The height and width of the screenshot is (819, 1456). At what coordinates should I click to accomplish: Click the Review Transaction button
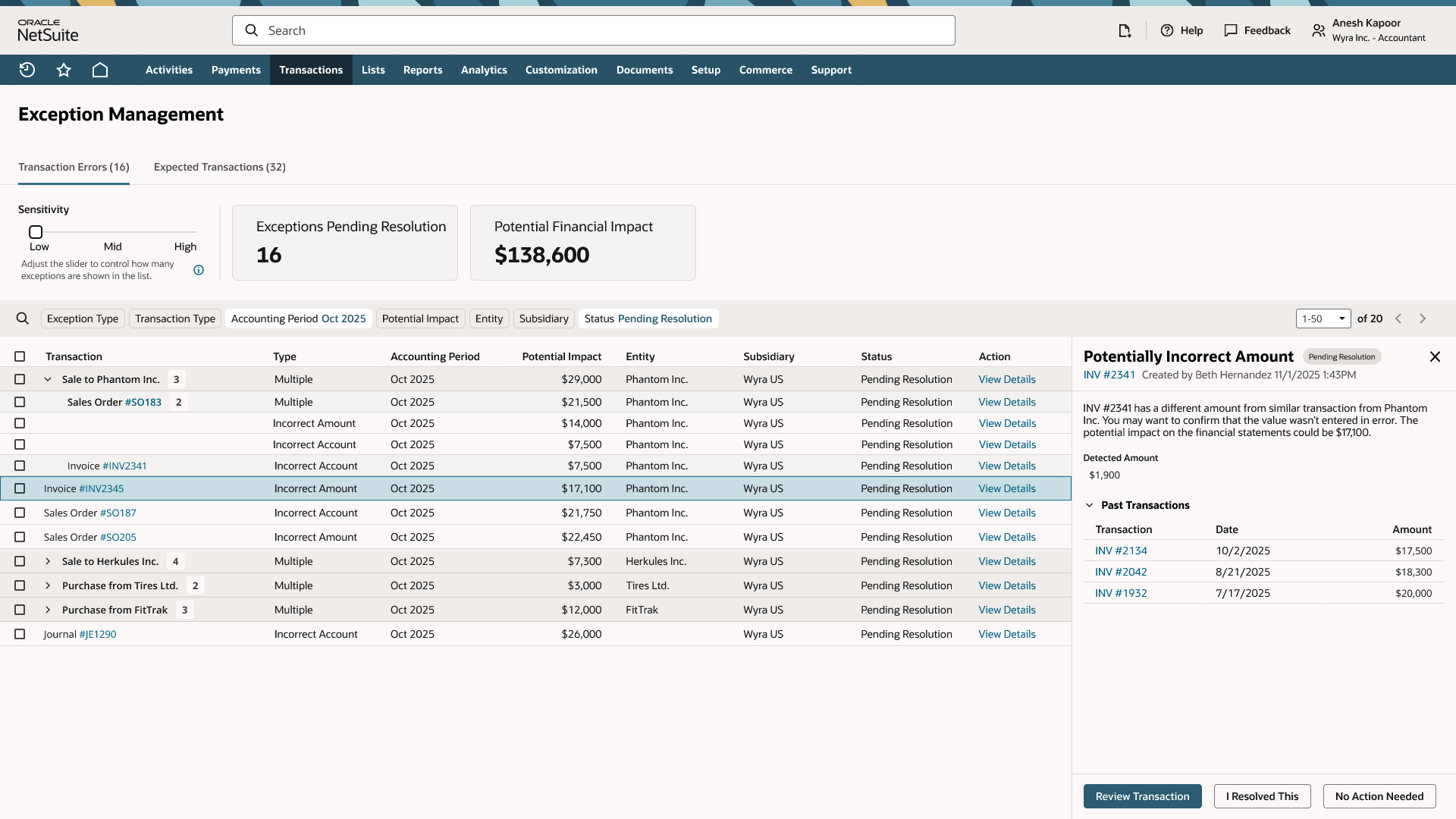click(x=1142, y=796)
